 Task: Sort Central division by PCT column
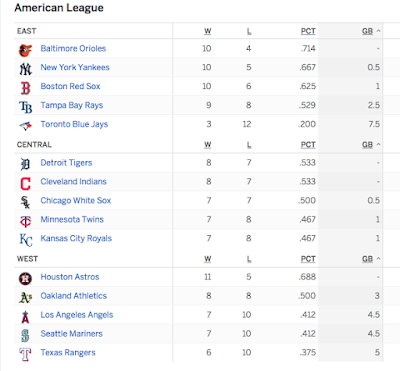308,145
